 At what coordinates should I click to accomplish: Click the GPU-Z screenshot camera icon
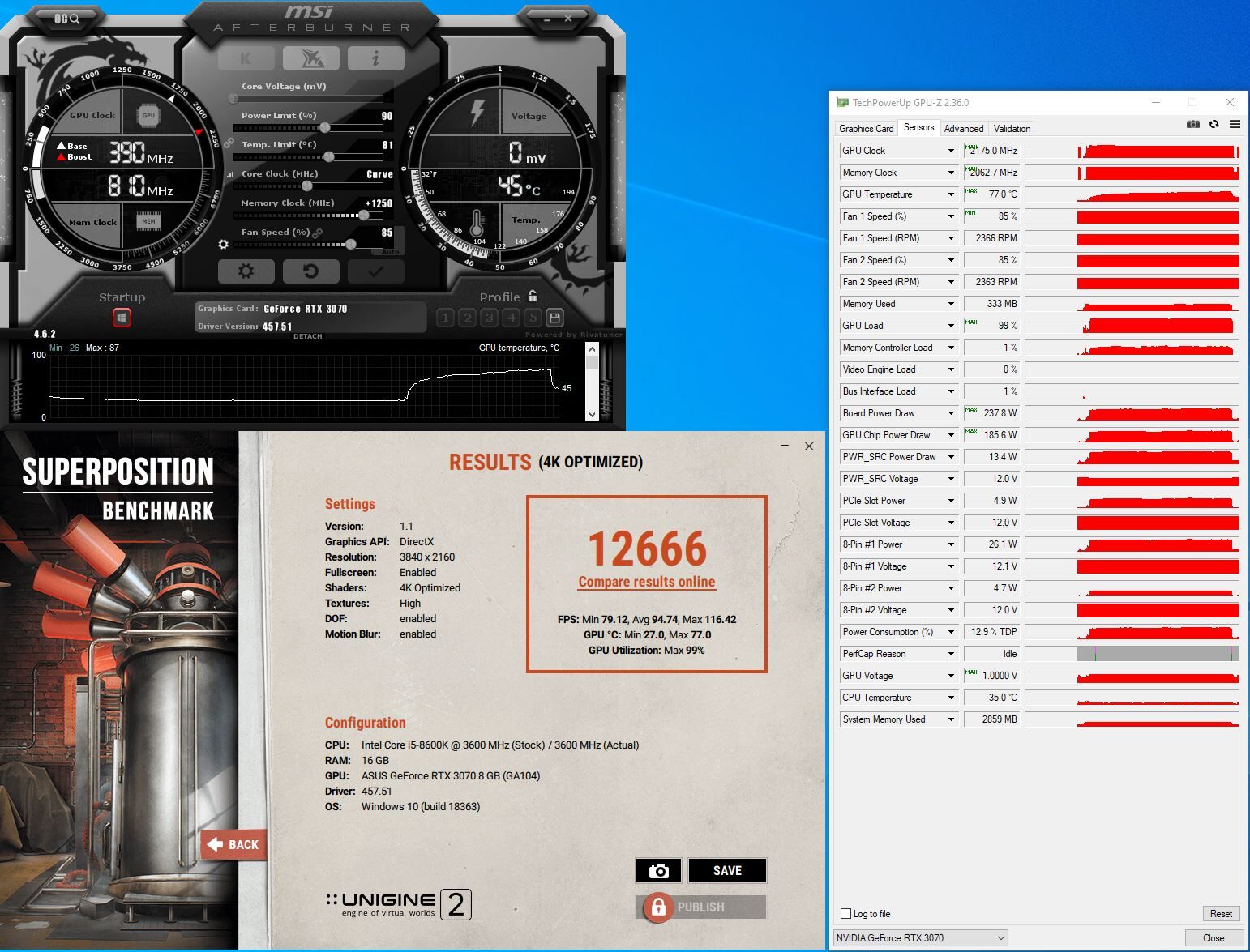tap(1192, 124)
